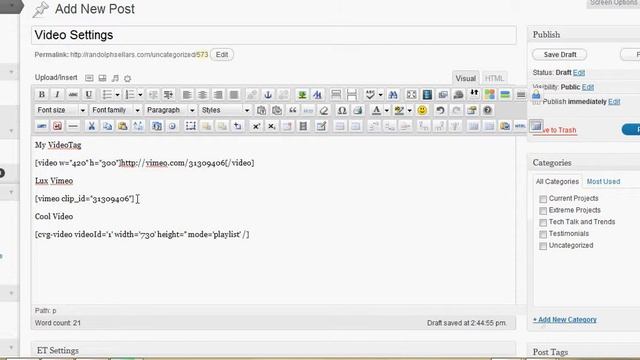Image resolution: width=640 pixels, height=360 pixels.
Task: Open highlight color palette arrow
Action: 409,110
